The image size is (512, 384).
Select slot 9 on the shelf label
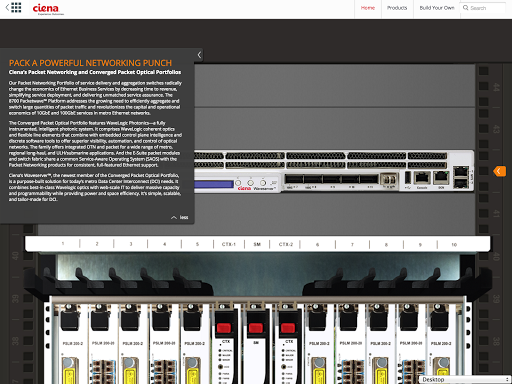(x=420, y=244)
